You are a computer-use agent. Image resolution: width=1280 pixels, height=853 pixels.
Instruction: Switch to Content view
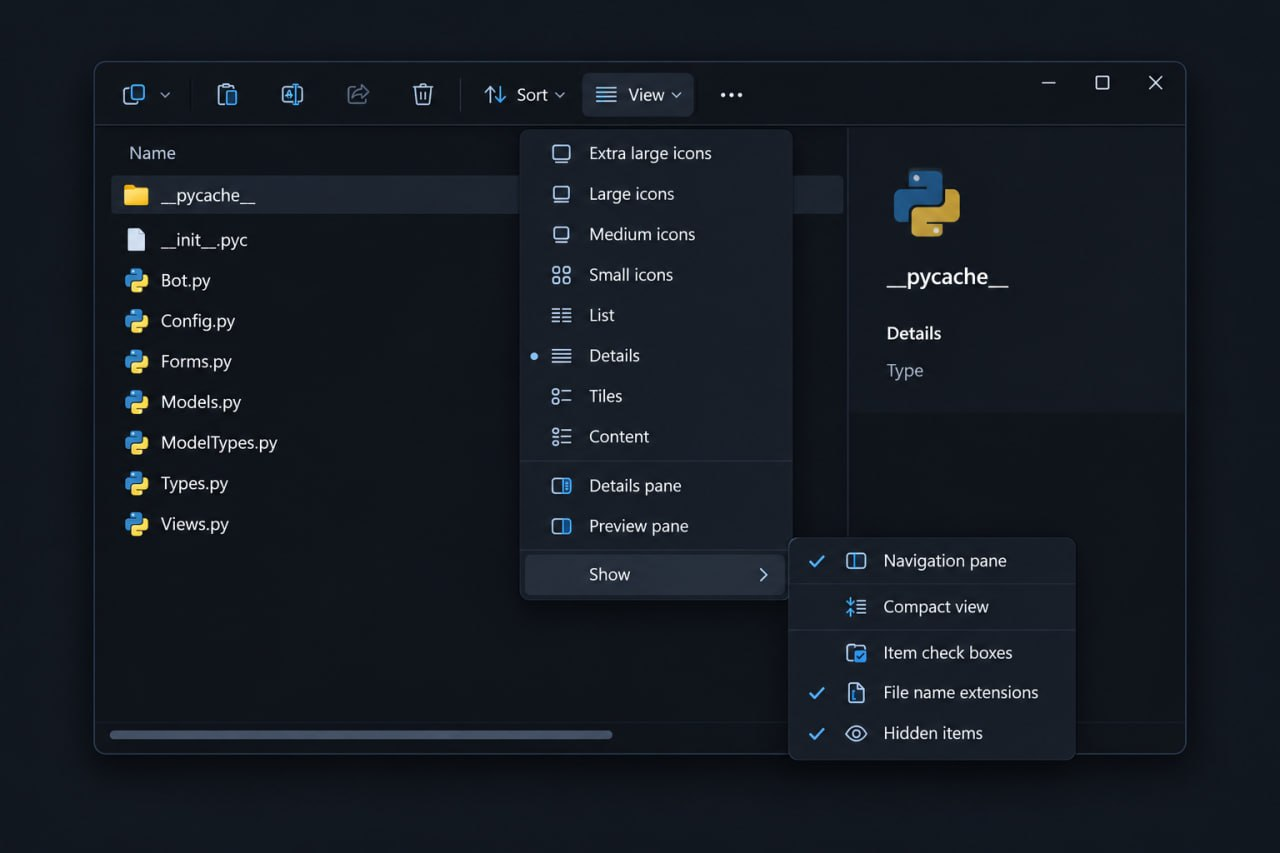pyautogui.click(x=656, y=437)
